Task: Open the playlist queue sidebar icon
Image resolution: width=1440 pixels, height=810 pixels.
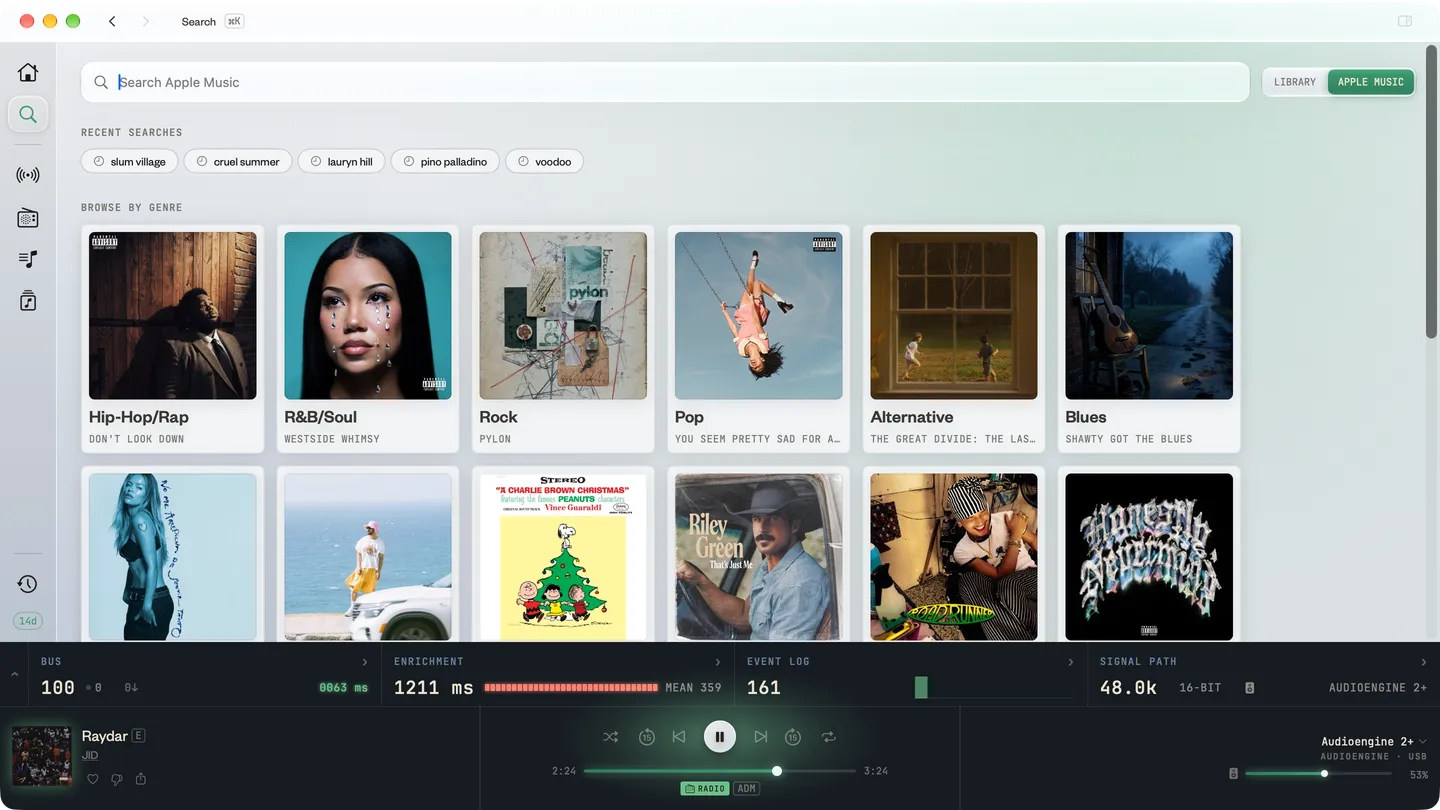Action: click(28, 259)
